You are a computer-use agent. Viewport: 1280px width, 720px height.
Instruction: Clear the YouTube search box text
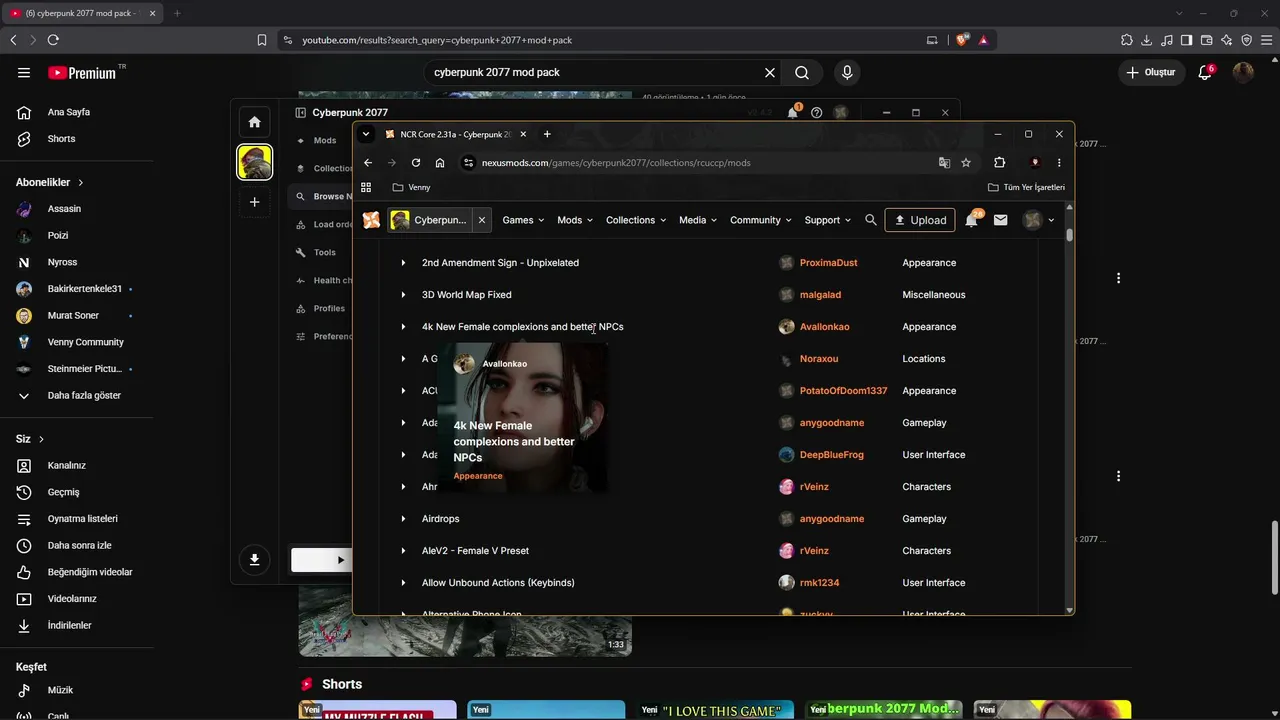770,72
